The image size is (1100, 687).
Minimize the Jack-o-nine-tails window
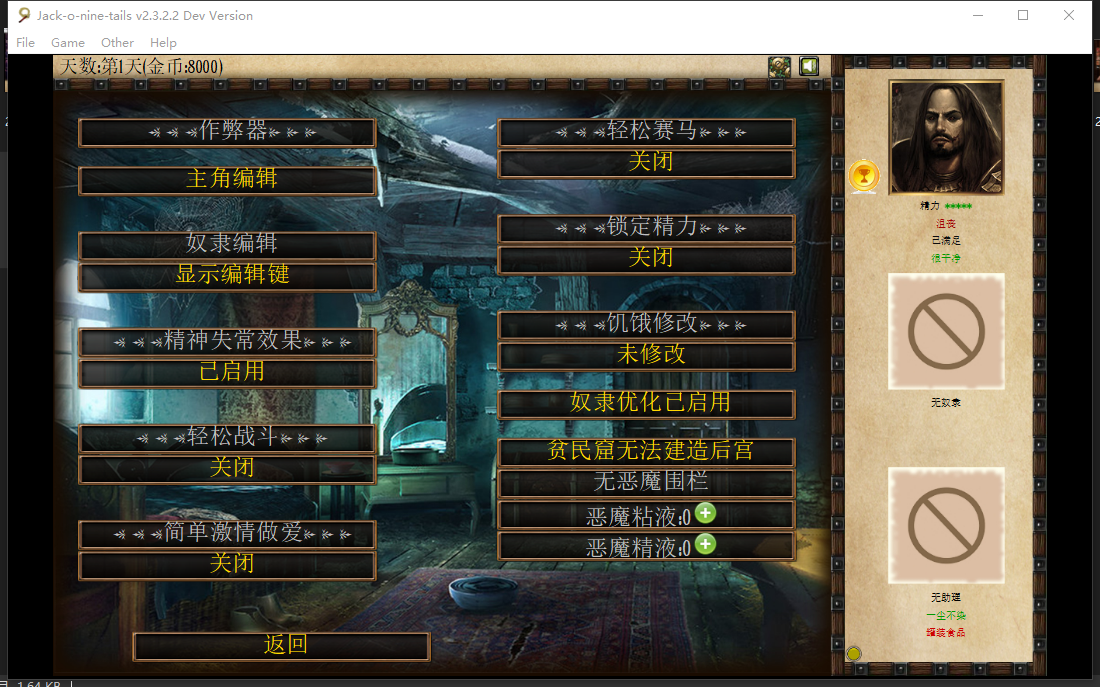pyautogui.click(x=978, y=15)
